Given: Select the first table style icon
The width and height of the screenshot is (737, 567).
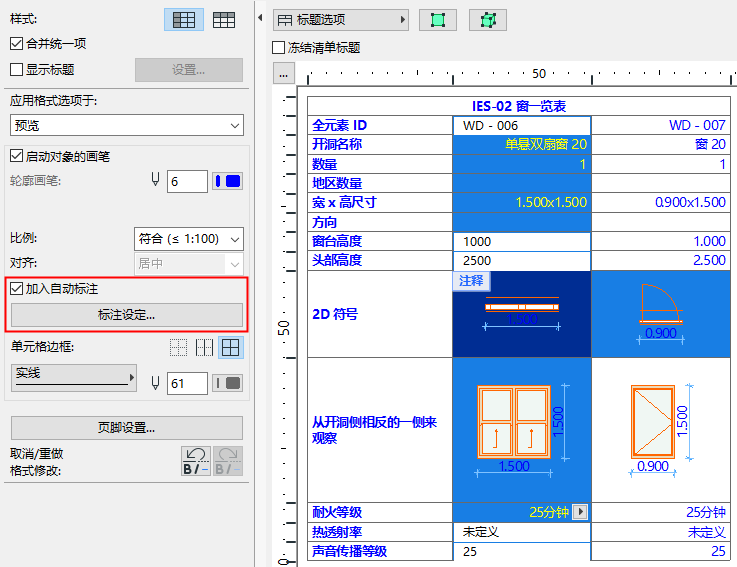Looking at the screenshot, I should (x=184, y=20).
